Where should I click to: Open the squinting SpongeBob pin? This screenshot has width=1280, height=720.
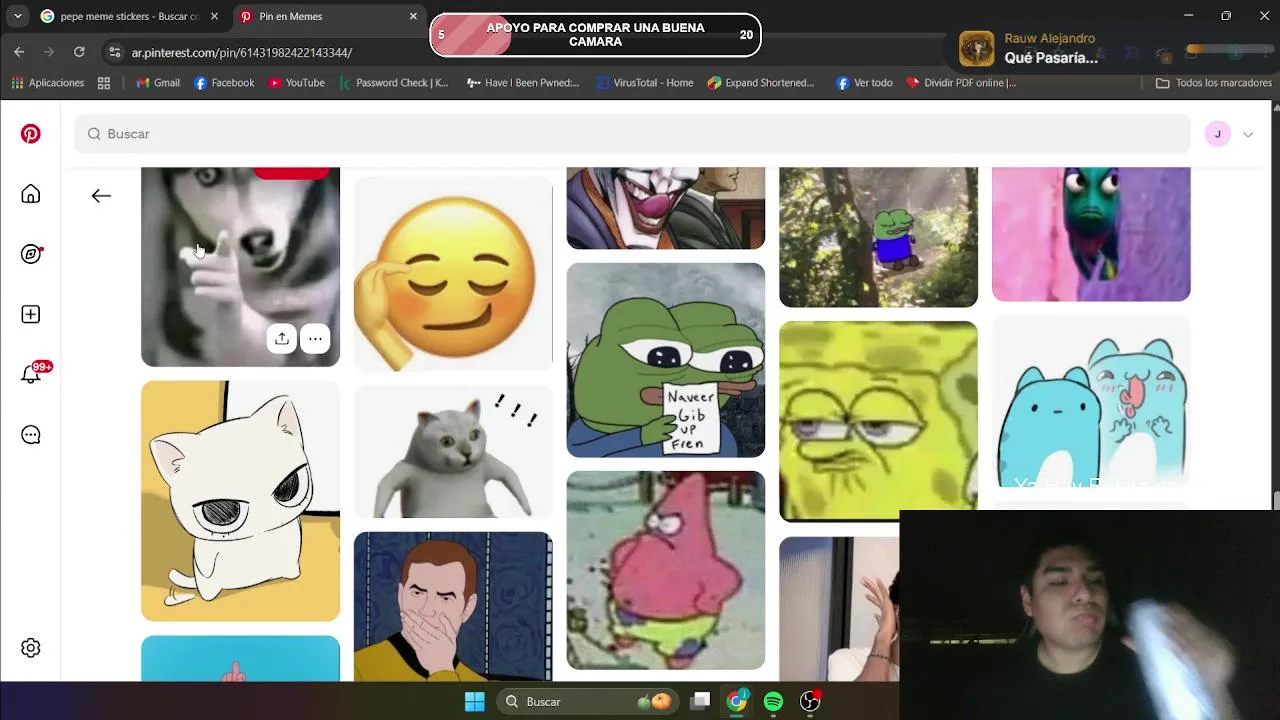pos(878,421)
